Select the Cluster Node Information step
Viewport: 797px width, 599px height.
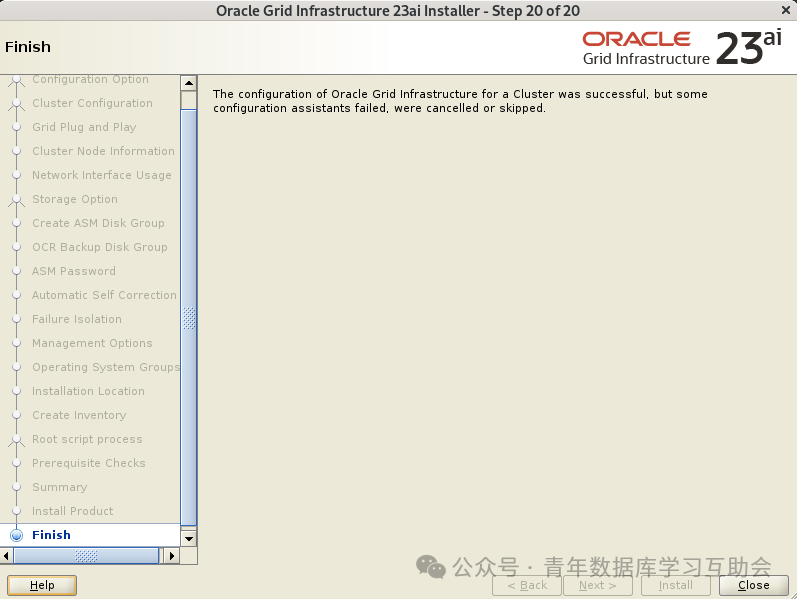[103, 151]
